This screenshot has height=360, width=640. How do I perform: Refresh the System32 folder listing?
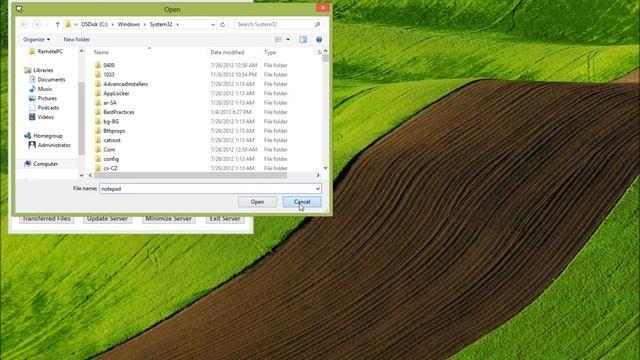pyautogui.click(x=223, y=24)
